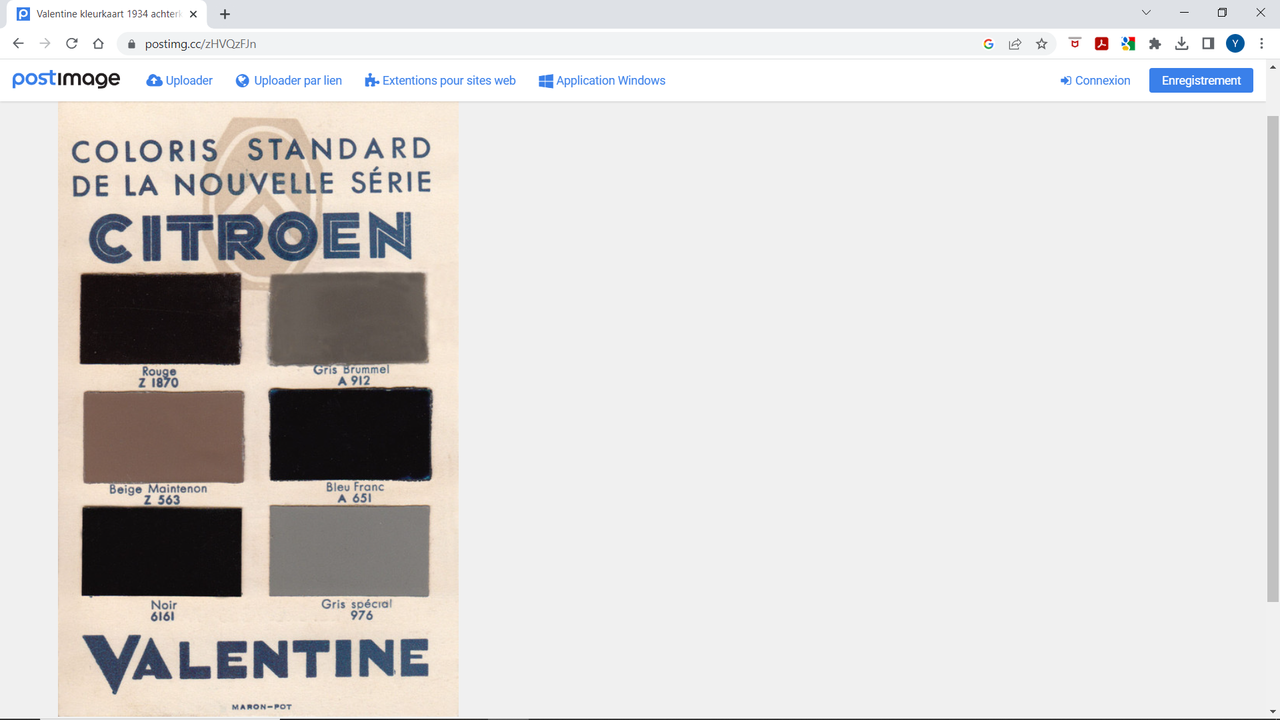The image size is (1280, 720).
Task: Expand the tab search chevron
Action: pyautogui.click(x=1146, y=13)
